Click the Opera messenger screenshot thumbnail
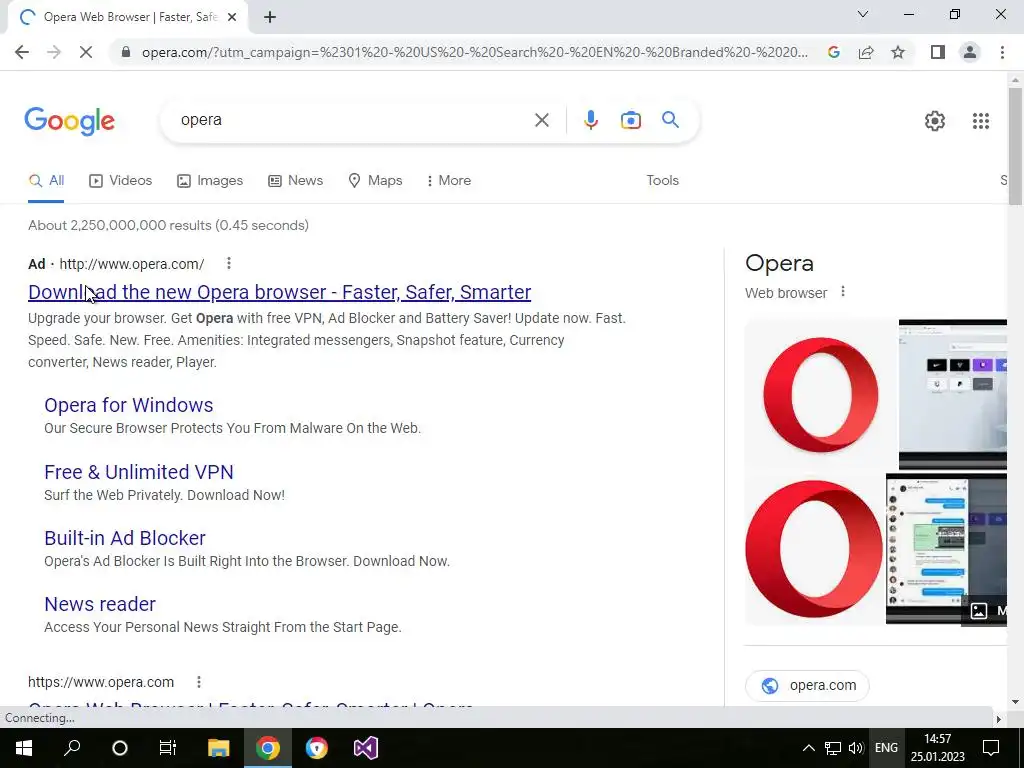1024x768 pixels. click(x=946, y=549)
